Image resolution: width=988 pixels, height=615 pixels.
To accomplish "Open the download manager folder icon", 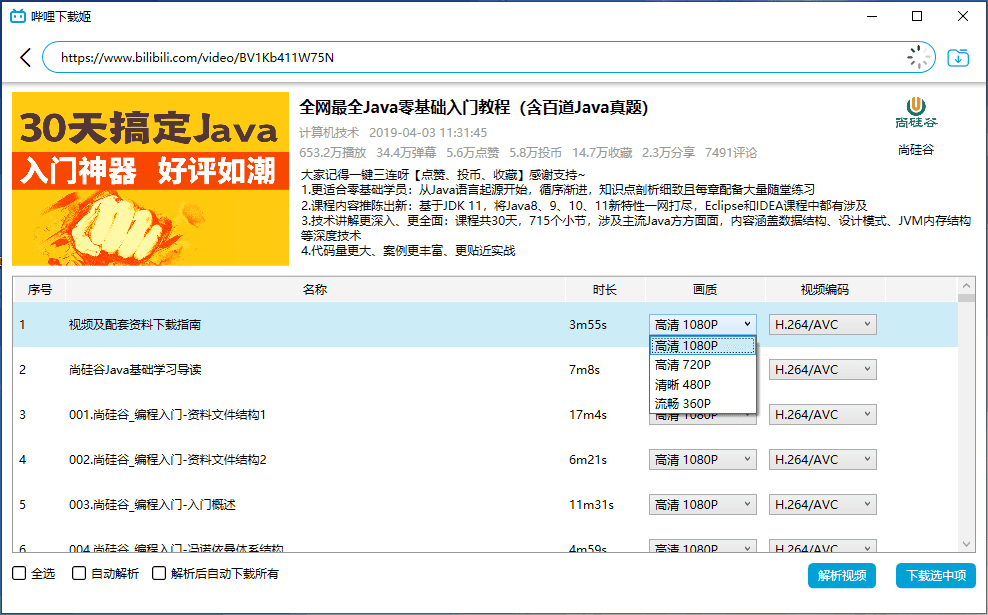I will tap(958, 58).
